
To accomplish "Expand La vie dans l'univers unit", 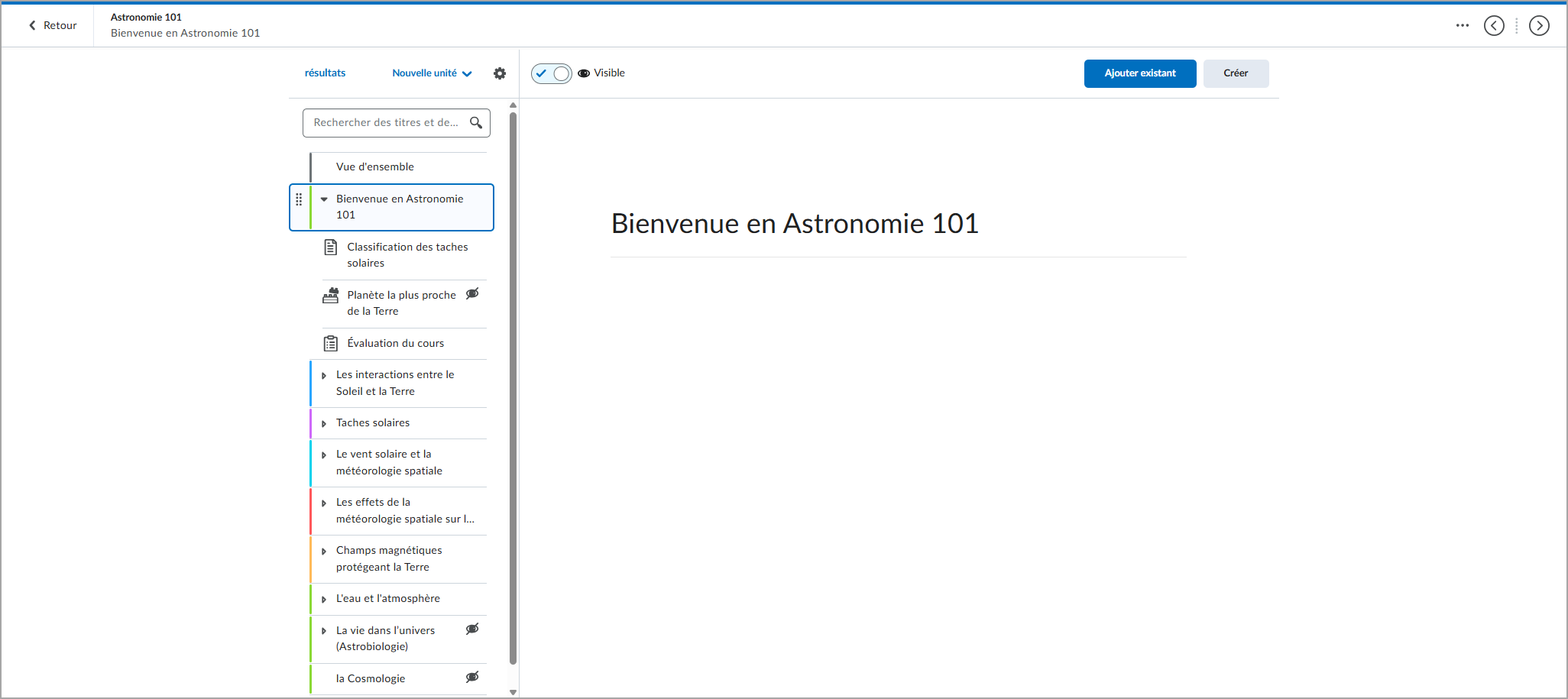I will (324, 631).
